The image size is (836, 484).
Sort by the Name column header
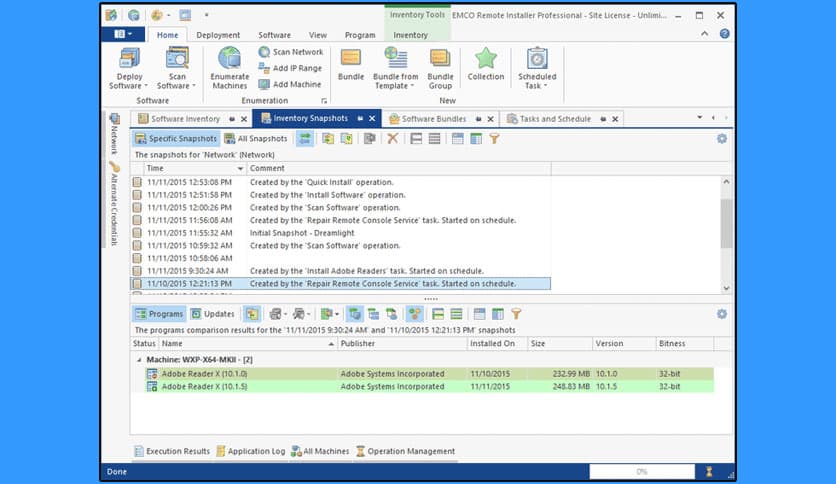pyautogui.click(x=248, y=344)
